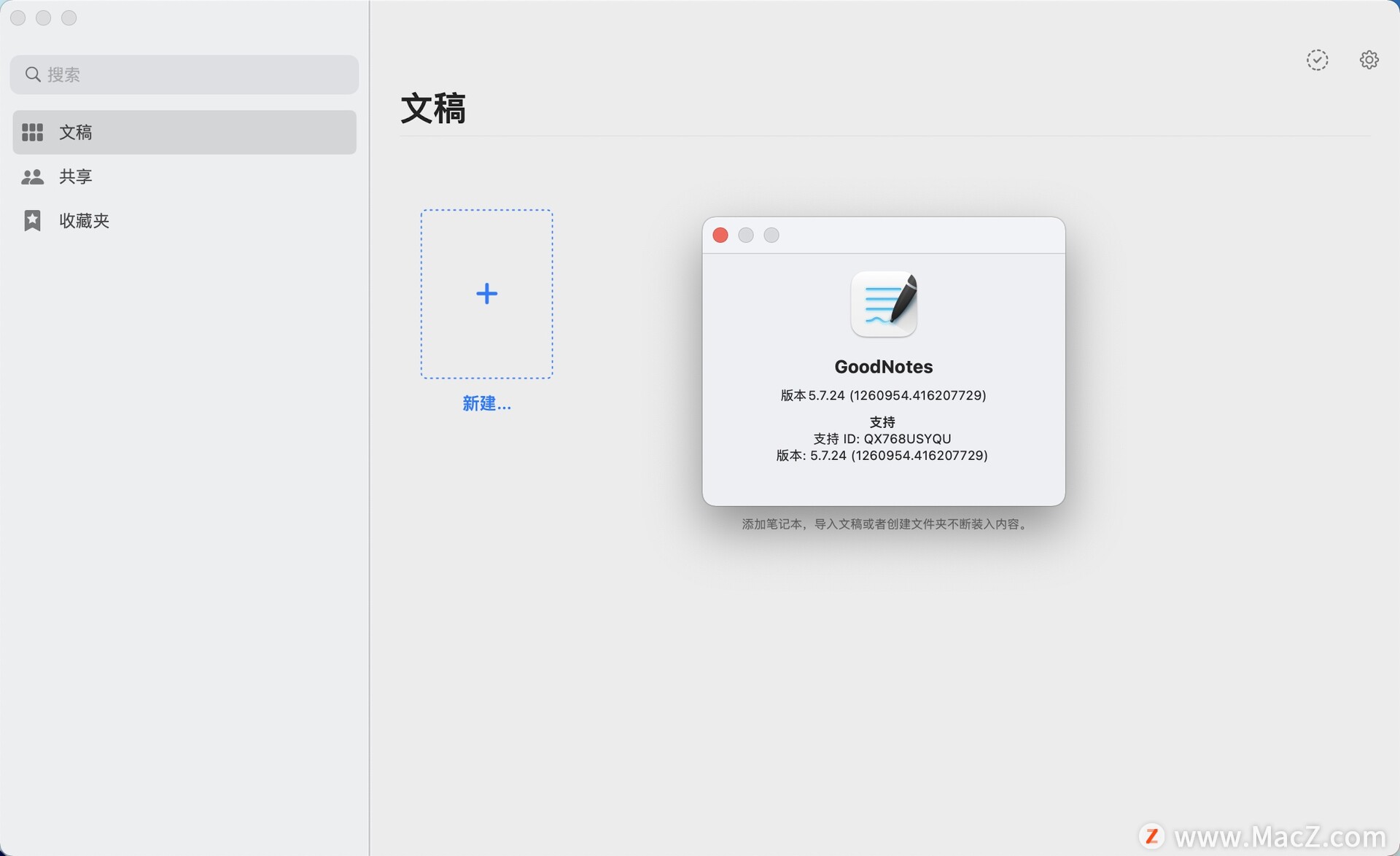The height and width of the screenshot is (856, 1400).
Task: Close the GoodNotes about dialog
Action: pos(720,235)
